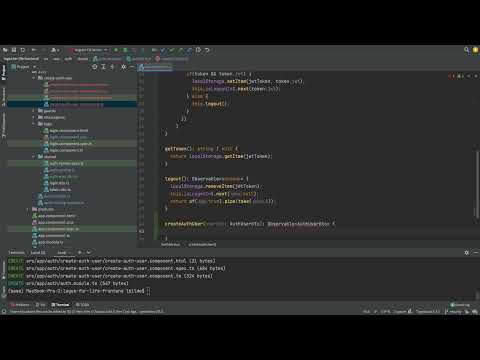Open the Problems tool window button
Image resolution: width=480 pixels, height=360 pixels.
point(20,305)
